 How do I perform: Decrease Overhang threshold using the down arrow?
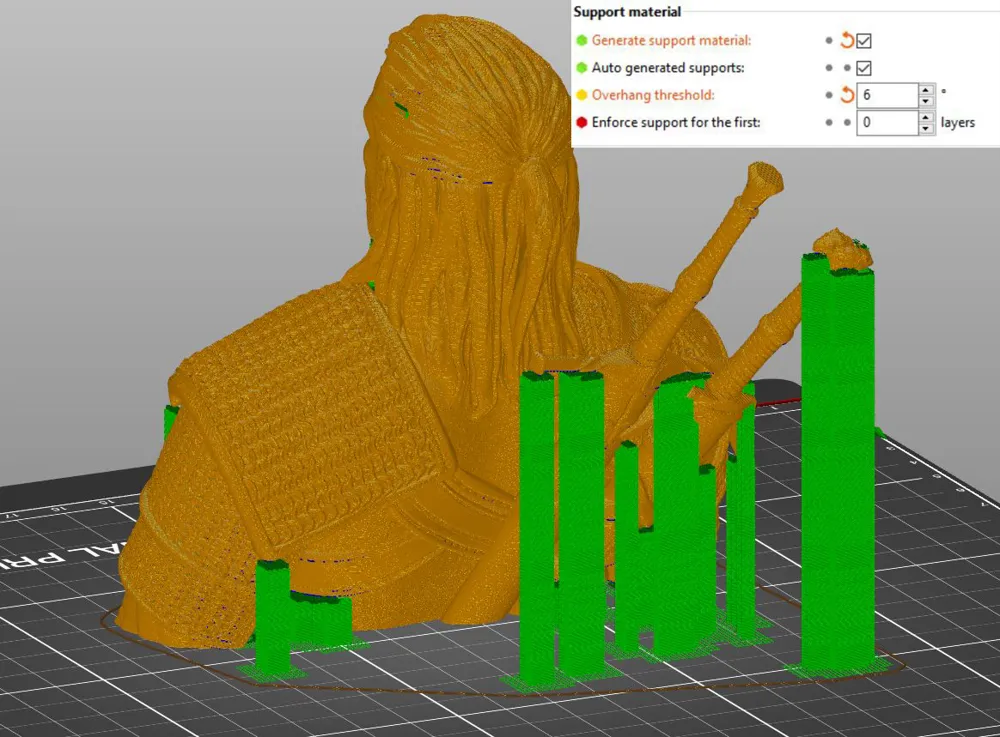point(924,101)
